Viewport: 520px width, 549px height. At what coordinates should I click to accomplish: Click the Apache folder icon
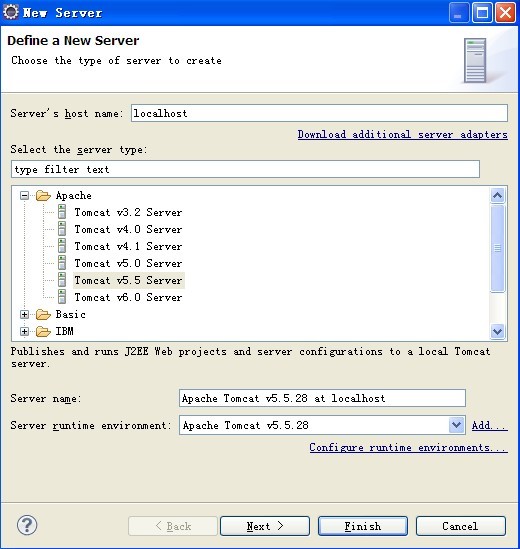click(x=43, y=195)
